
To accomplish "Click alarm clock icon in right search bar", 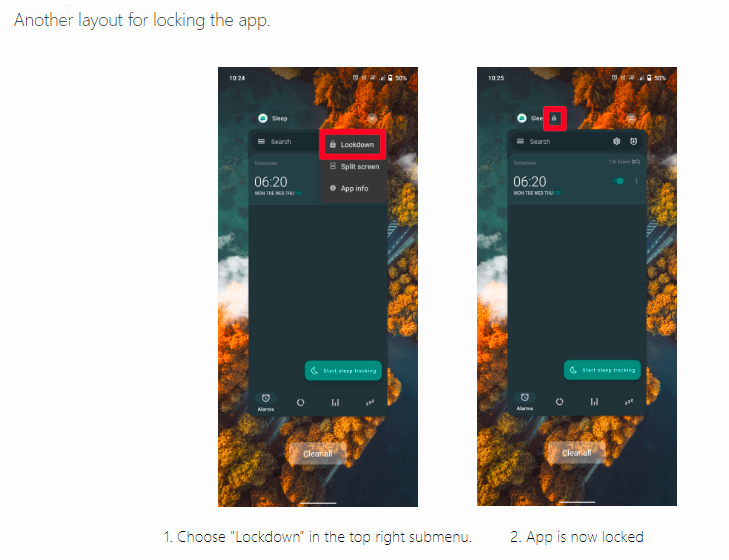I will pos(634,141).
